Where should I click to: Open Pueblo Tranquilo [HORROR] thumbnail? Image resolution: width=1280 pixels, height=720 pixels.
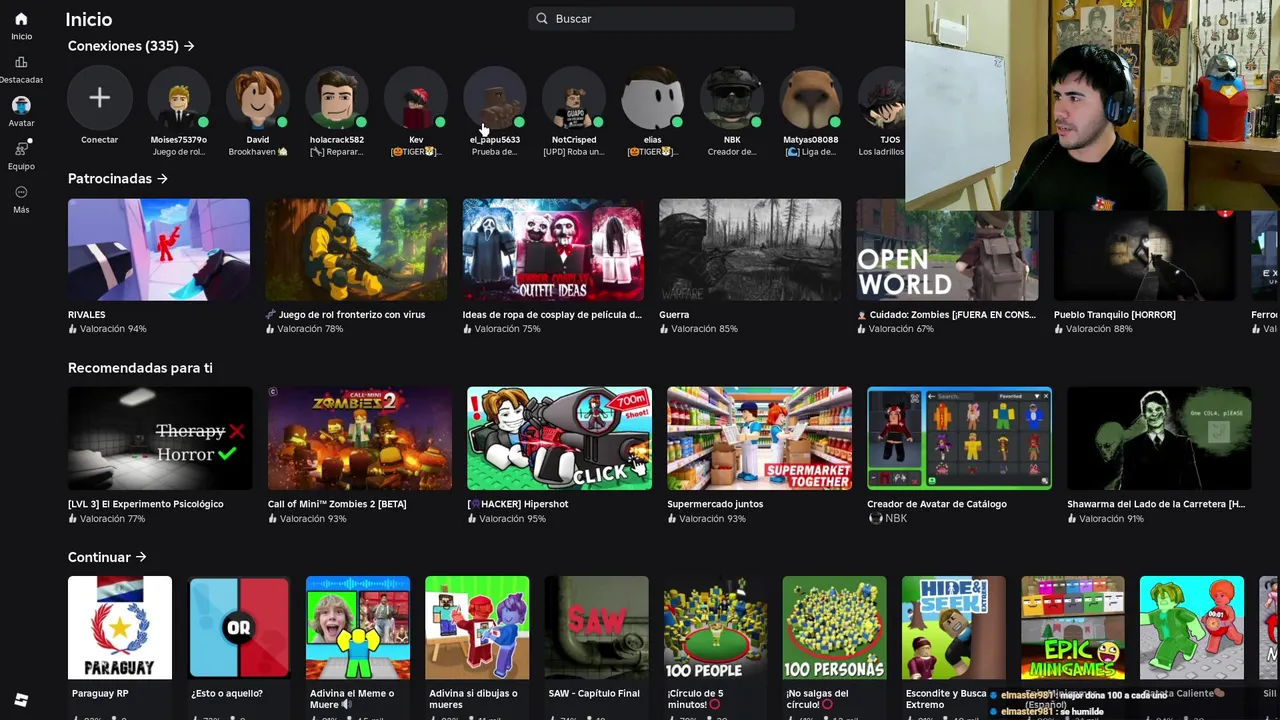pyautogui.click(x=1144, y=255)
